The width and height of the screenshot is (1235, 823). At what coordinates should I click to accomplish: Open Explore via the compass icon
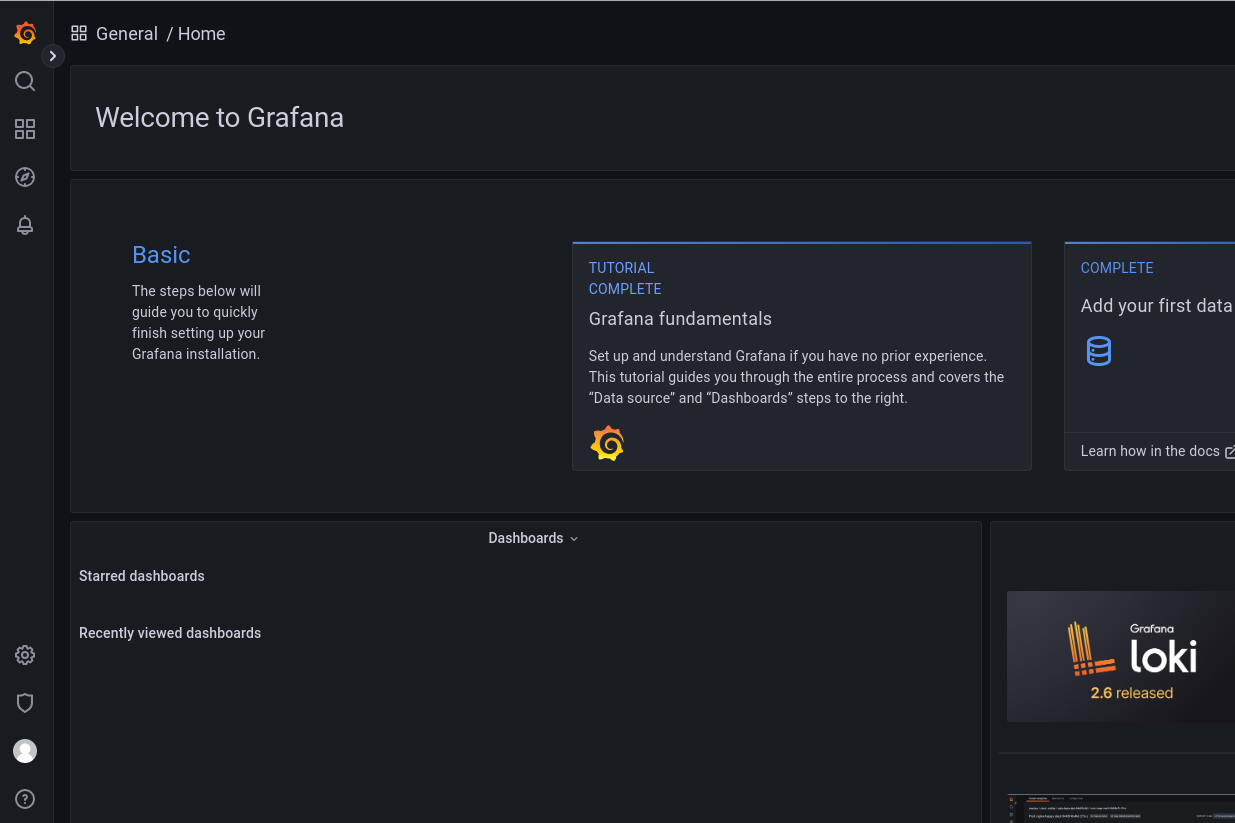point(25,177)
